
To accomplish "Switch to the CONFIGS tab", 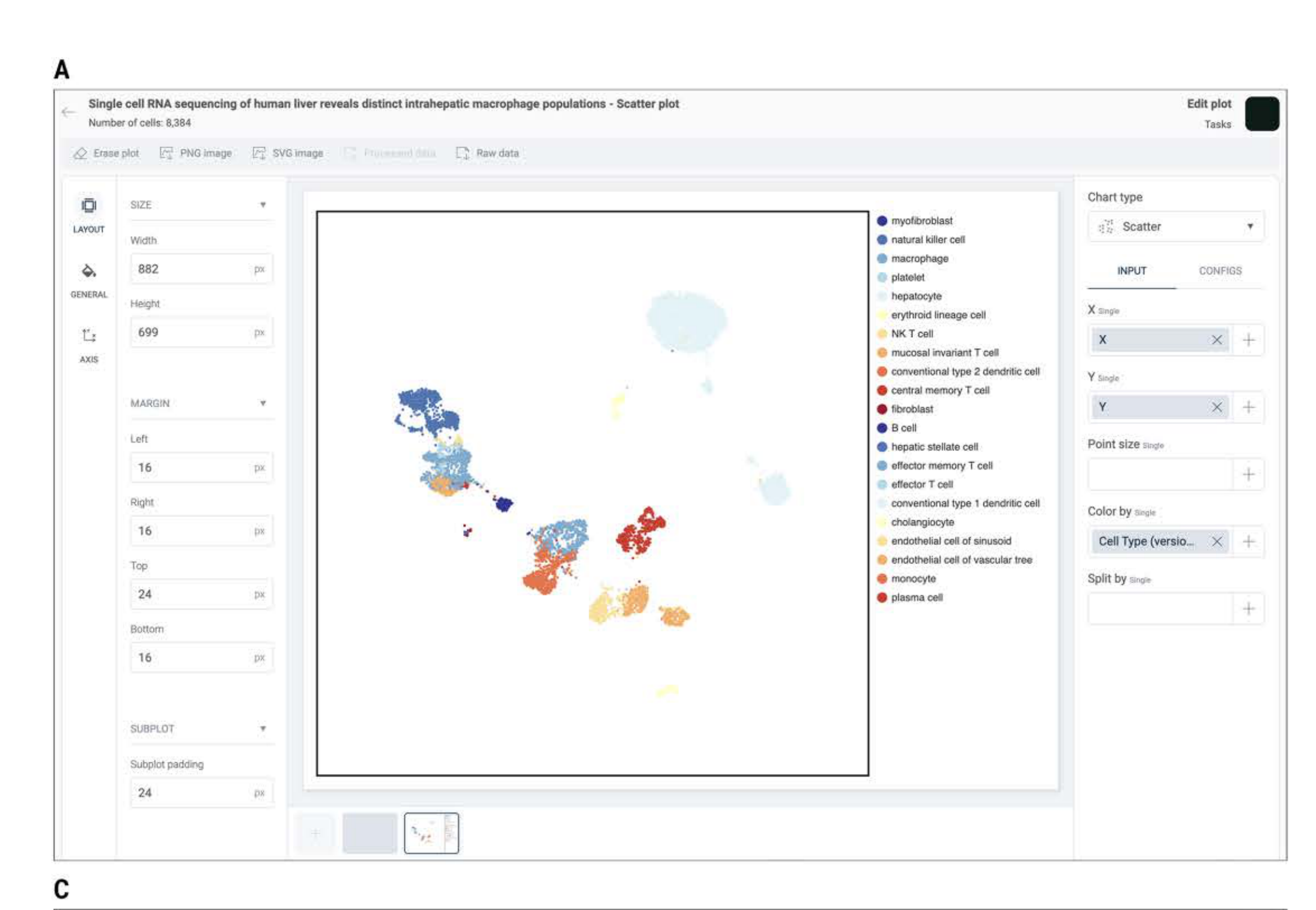I will click(x=1220, y=271).
